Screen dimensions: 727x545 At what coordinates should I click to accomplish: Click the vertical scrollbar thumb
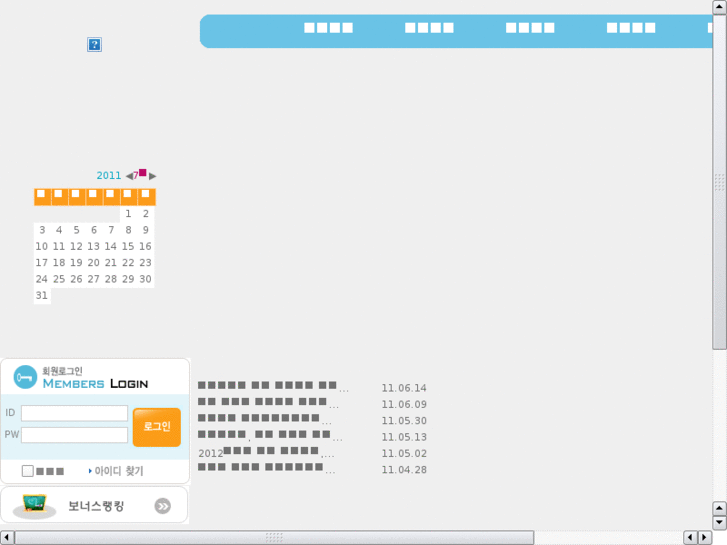pos(719,182)
